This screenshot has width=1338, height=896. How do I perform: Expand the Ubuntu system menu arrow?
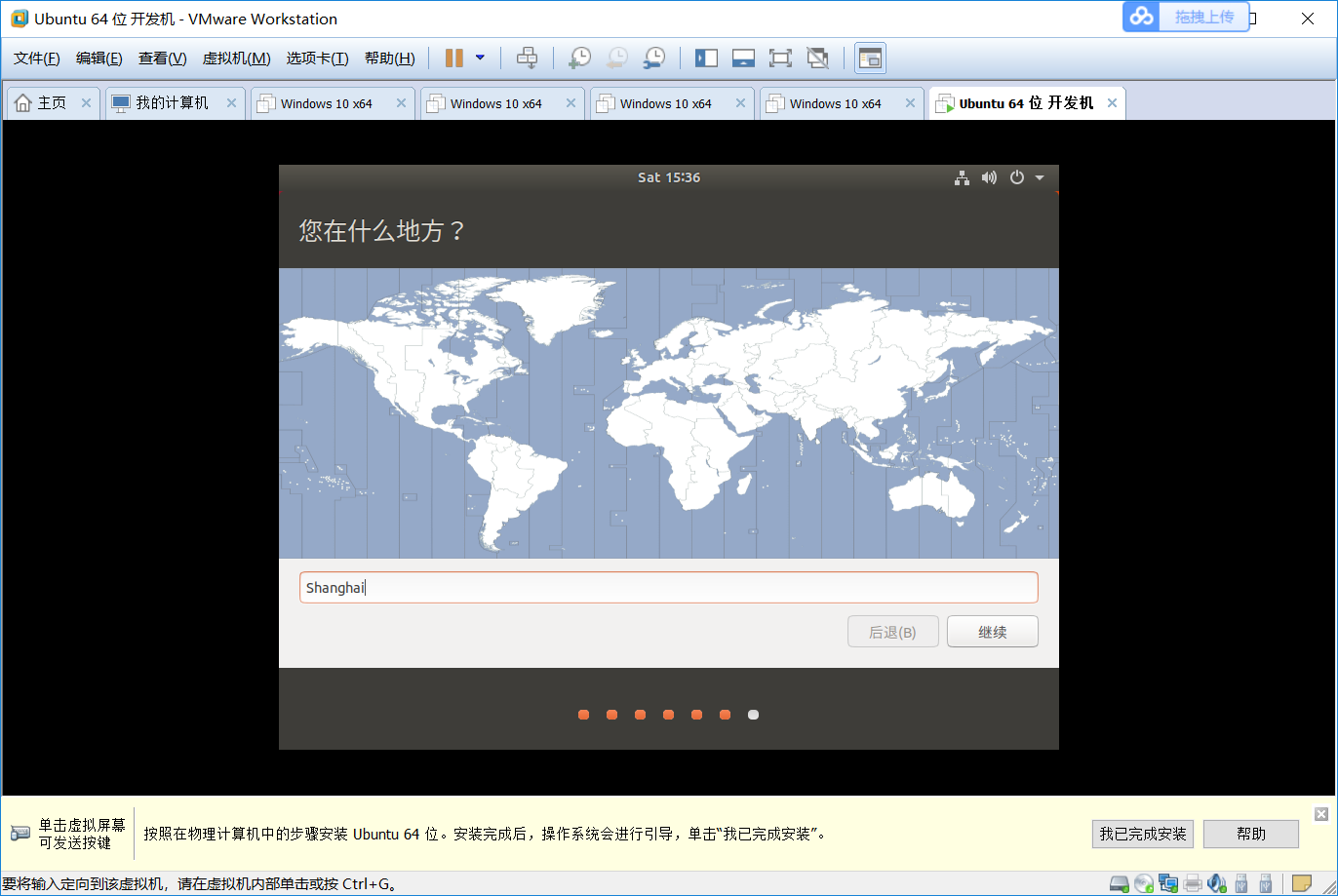pos(1040,177)
